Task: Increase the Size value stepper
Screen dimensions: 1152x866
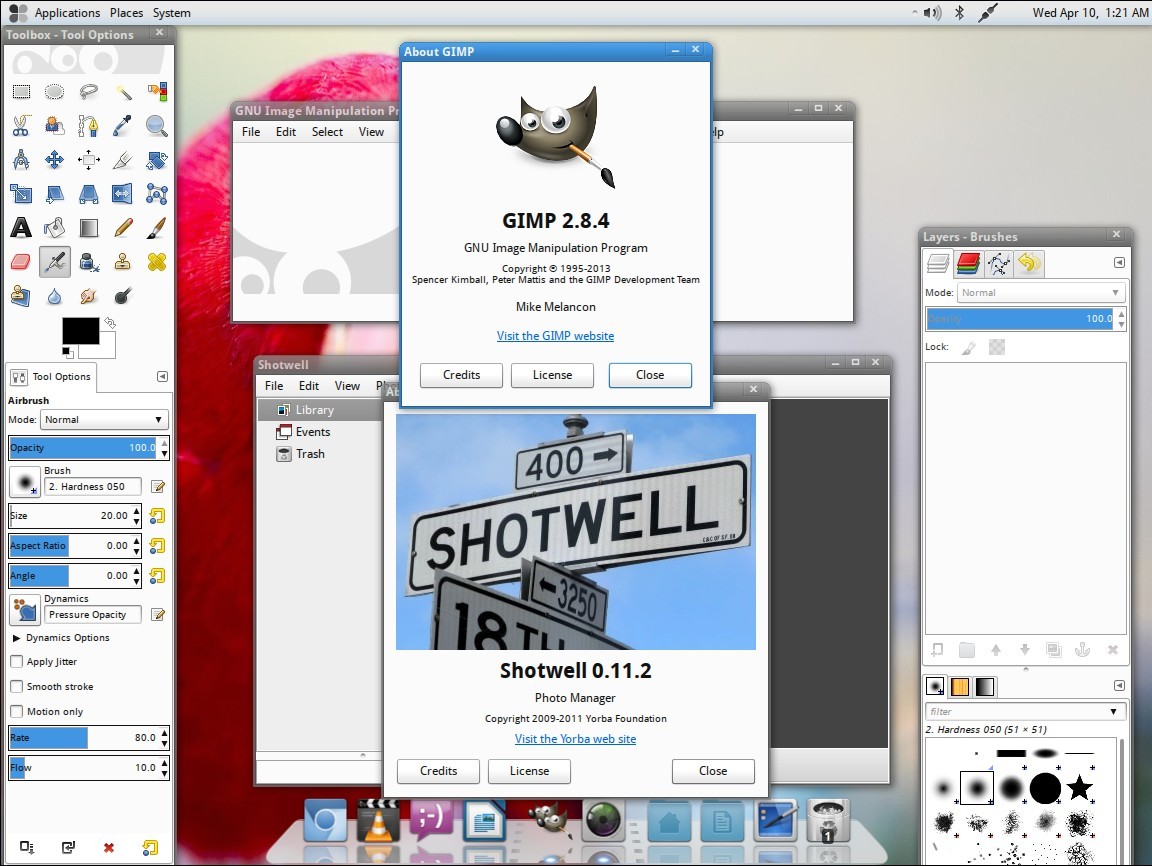Action: click(137, 510)
